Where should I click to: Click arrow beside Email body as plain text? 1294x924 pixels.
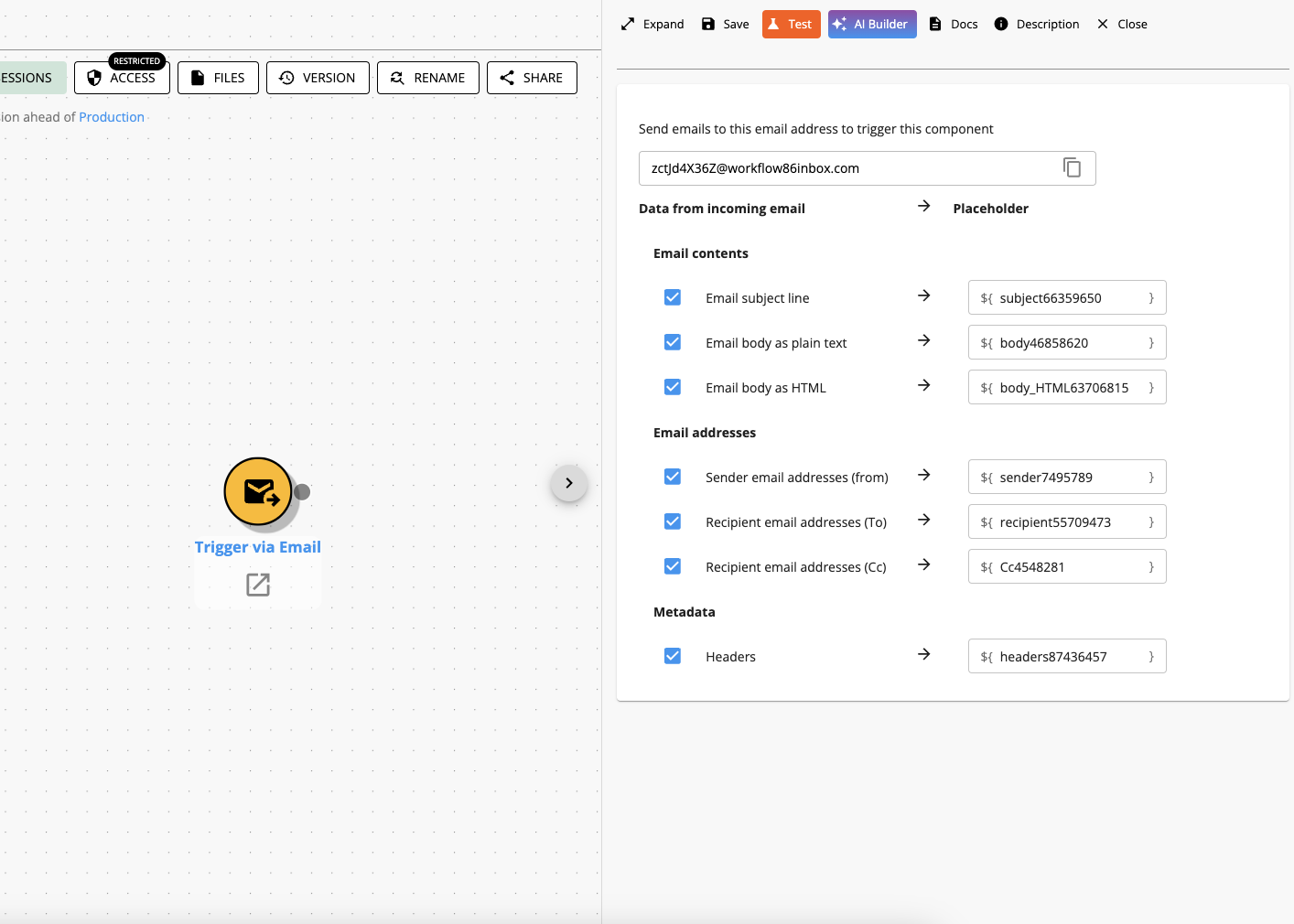924,340
